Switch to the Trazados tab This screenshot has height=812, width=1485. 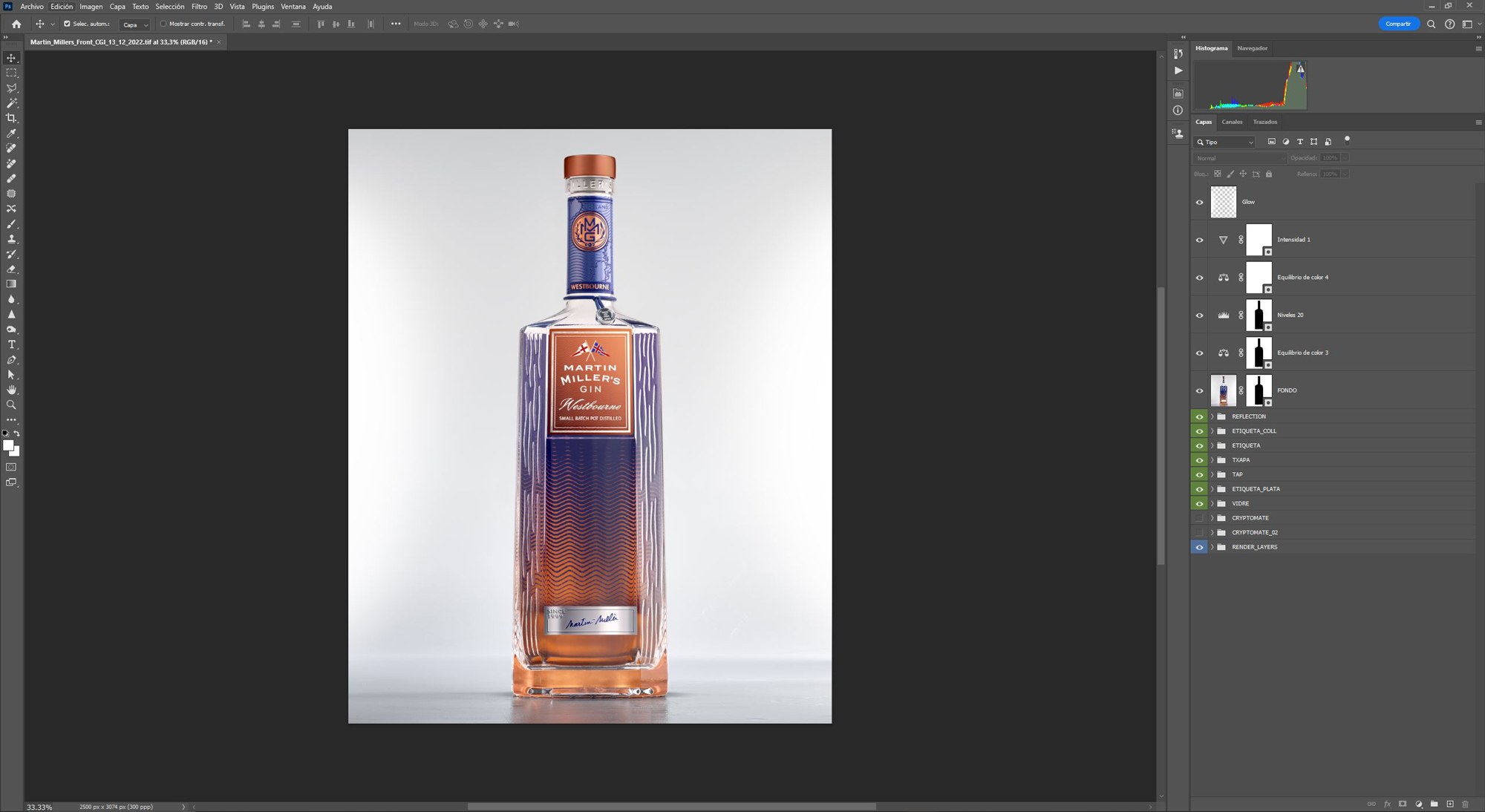1265,122
